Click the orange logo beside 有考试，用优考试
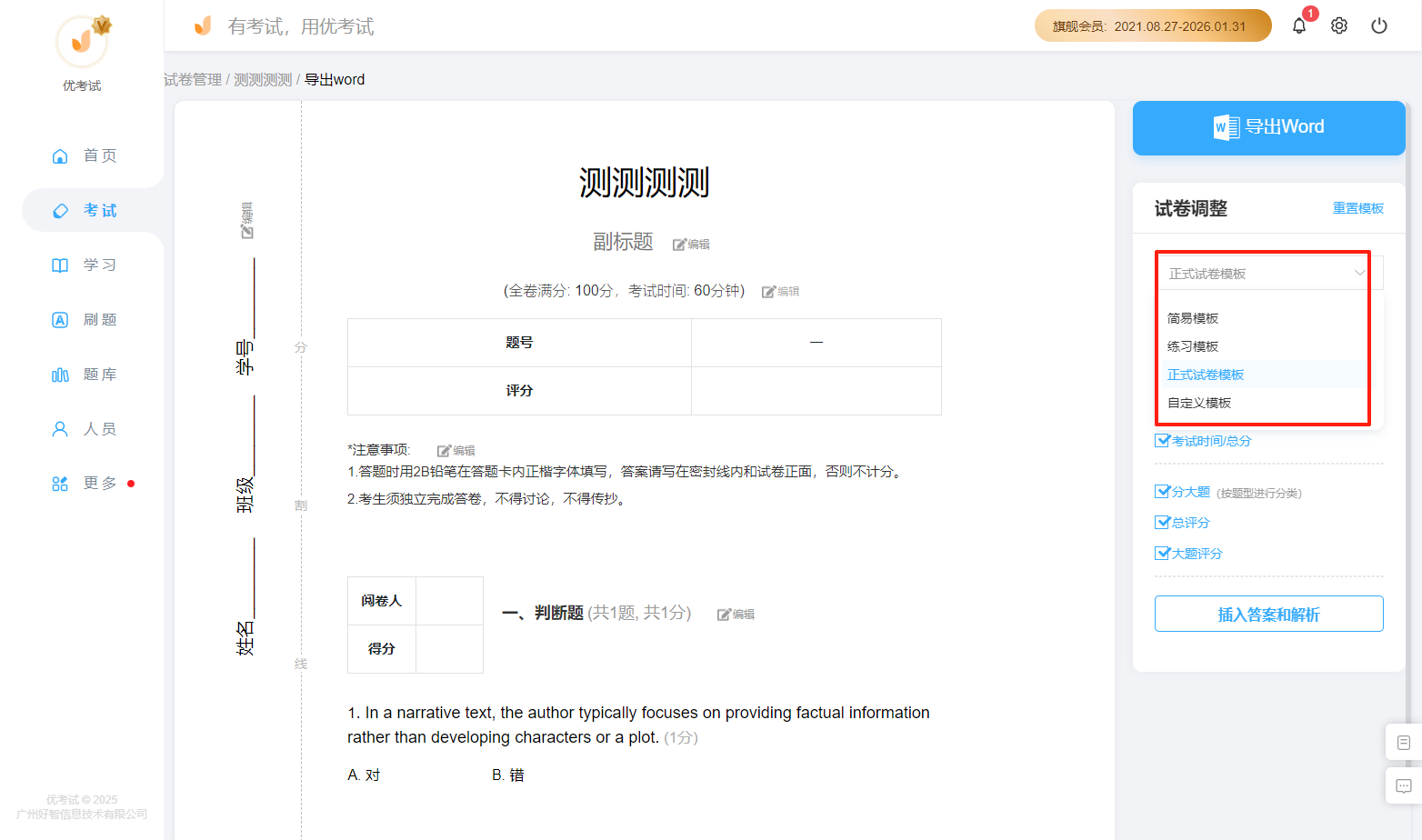1422x840 pixels. pos(203,25)
